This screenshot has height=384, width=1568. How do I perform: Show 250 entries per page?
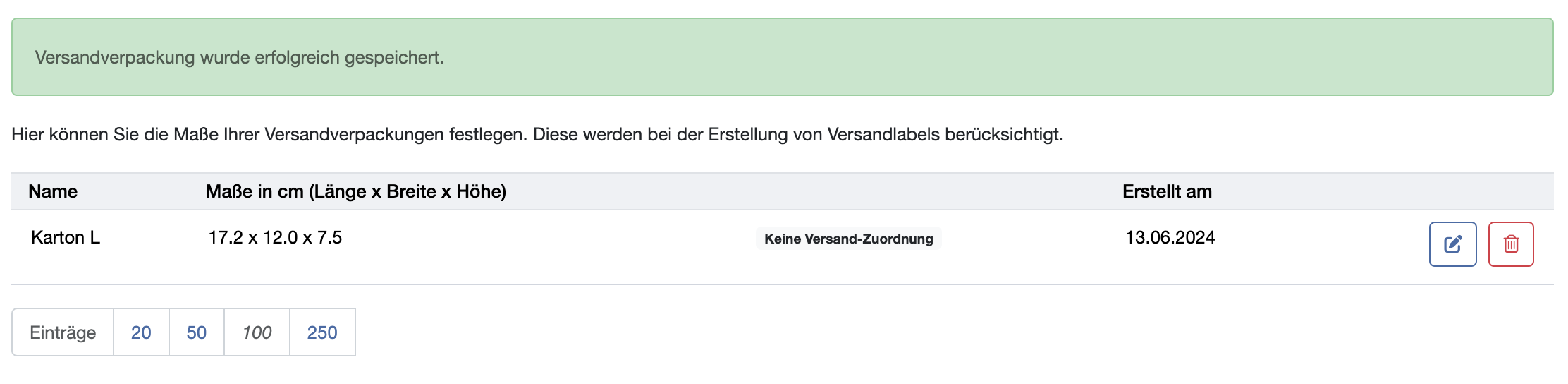pyautogui.click(x=322, y=332)
